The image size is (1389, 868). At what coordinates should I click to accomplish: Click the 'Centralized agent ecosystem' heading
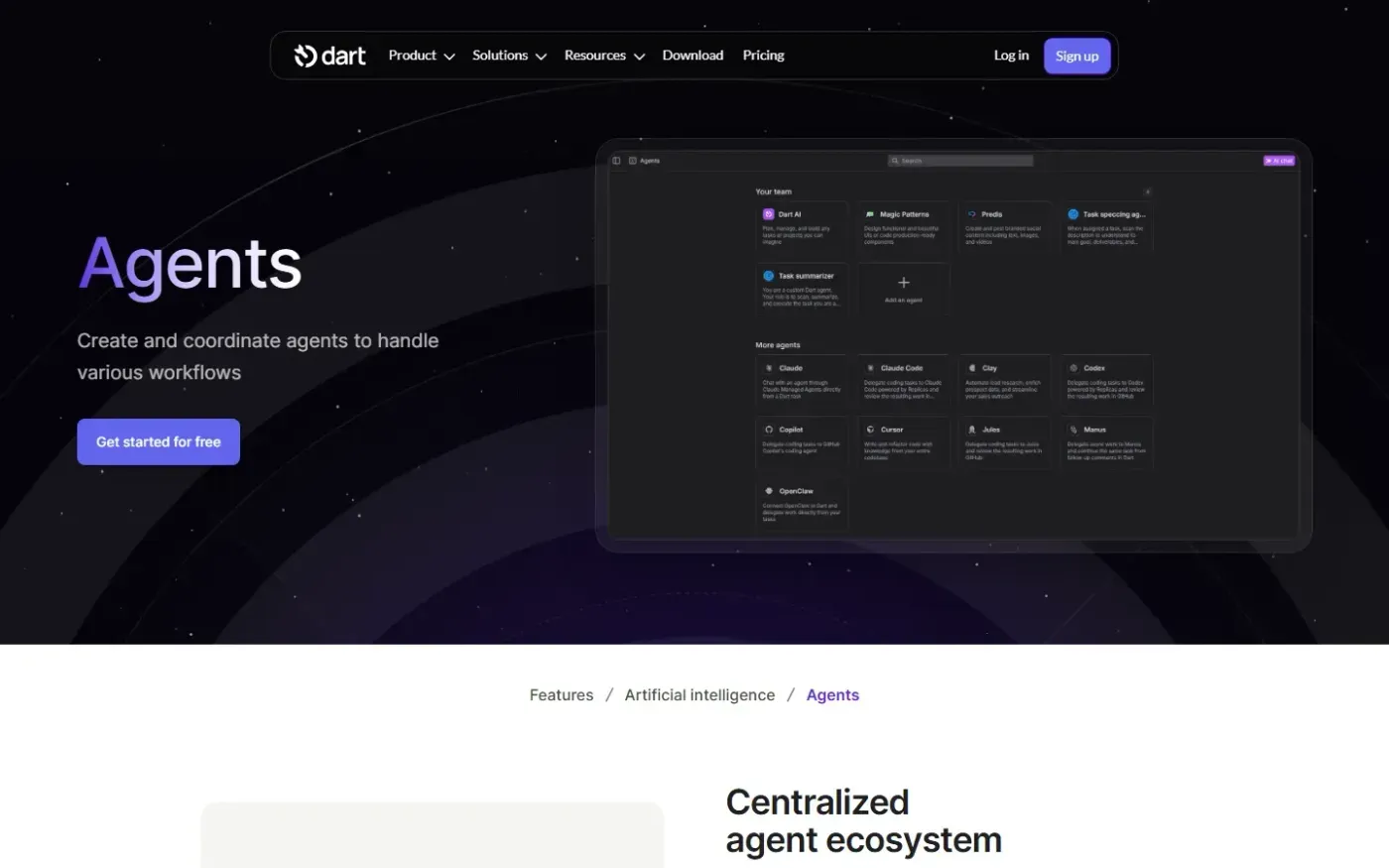pyautogui.click(x=863, y=821)
